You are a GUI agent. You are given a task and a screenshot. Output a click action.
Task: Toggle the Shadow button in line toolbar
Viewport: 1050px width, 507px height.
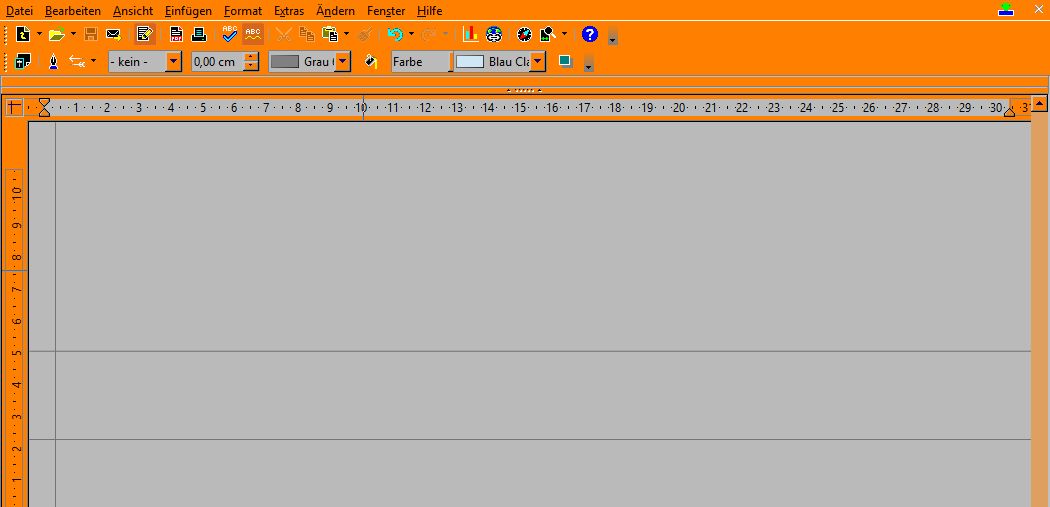pos(565,61)
